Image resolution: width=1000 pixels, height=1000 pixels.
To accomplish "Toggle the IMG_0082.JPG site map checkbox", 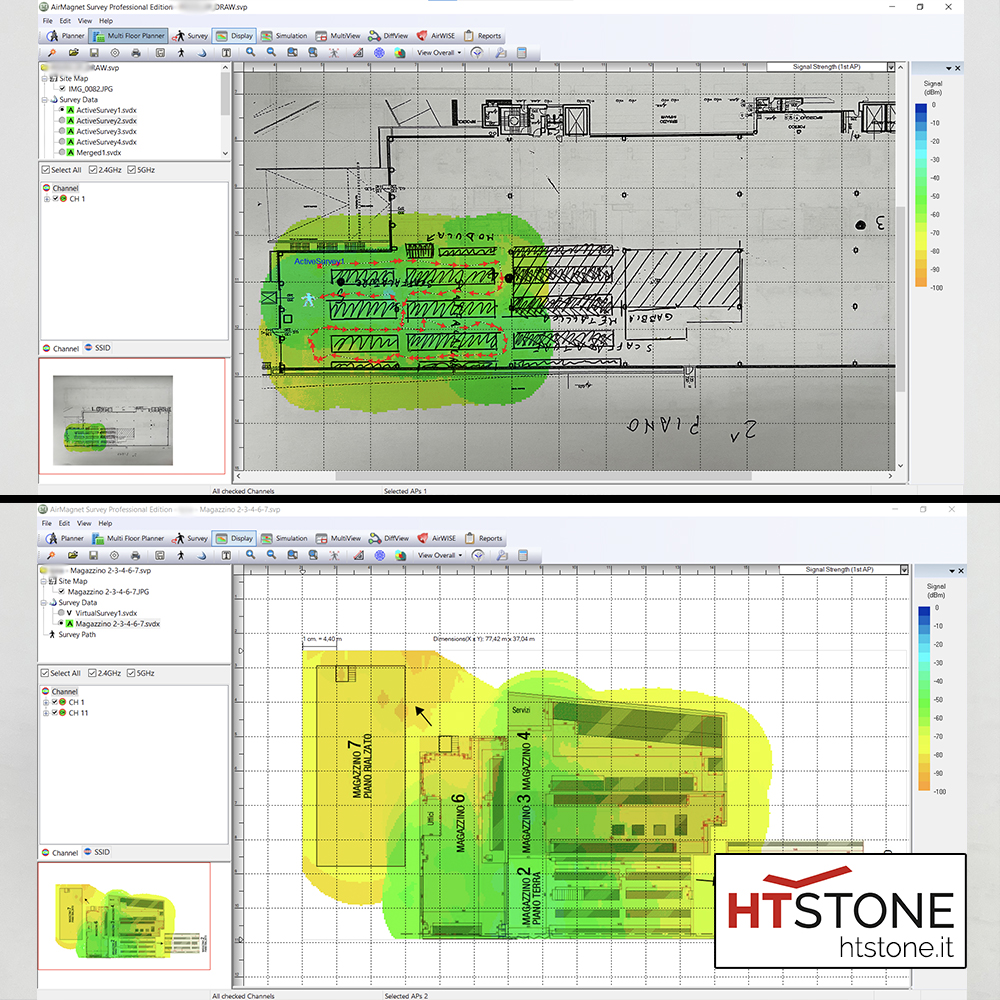I will click(62, 89).
